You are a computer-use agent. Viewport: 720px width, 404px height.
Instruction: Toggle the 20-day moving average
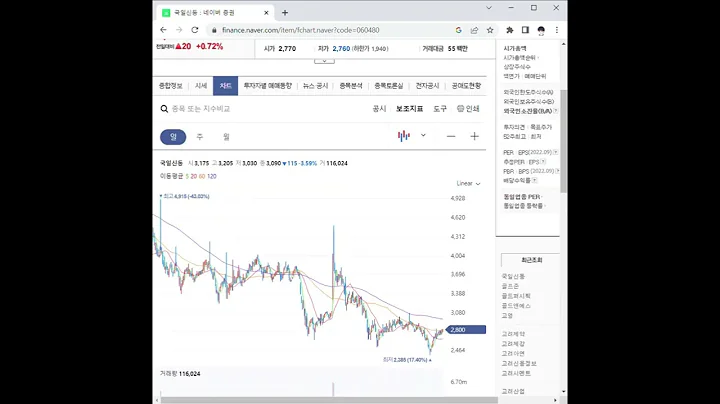click(193, 176)
